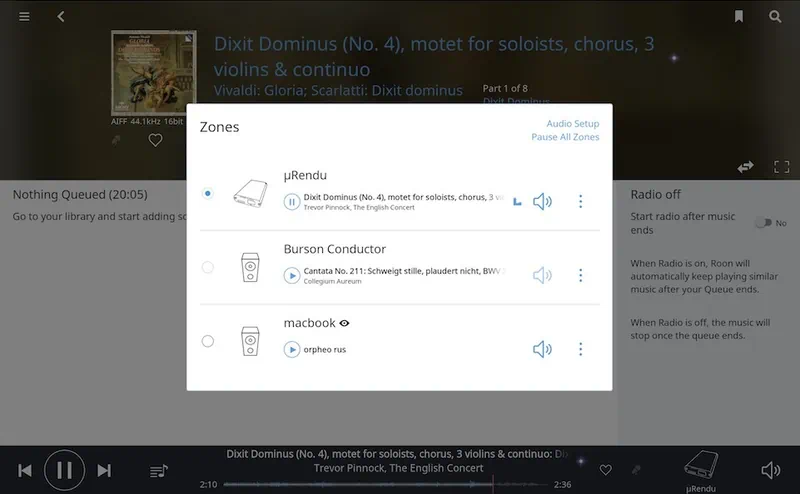Open volume control for µRendu zone
The width and height of the screenshot is (800, 494).
coord(542,202)
